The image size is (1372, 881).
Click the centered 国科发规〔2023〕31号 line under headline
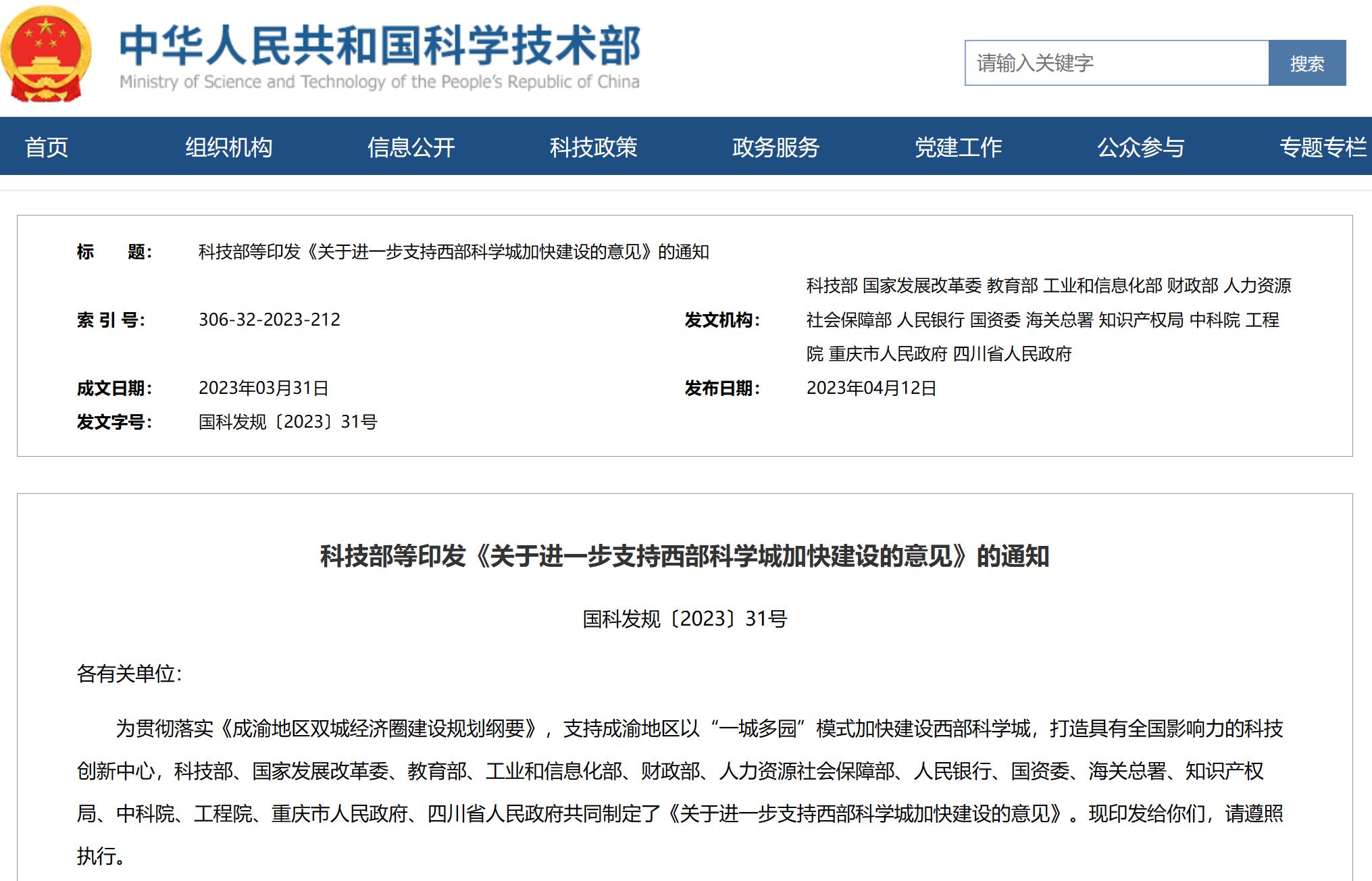tap(685, 618)
